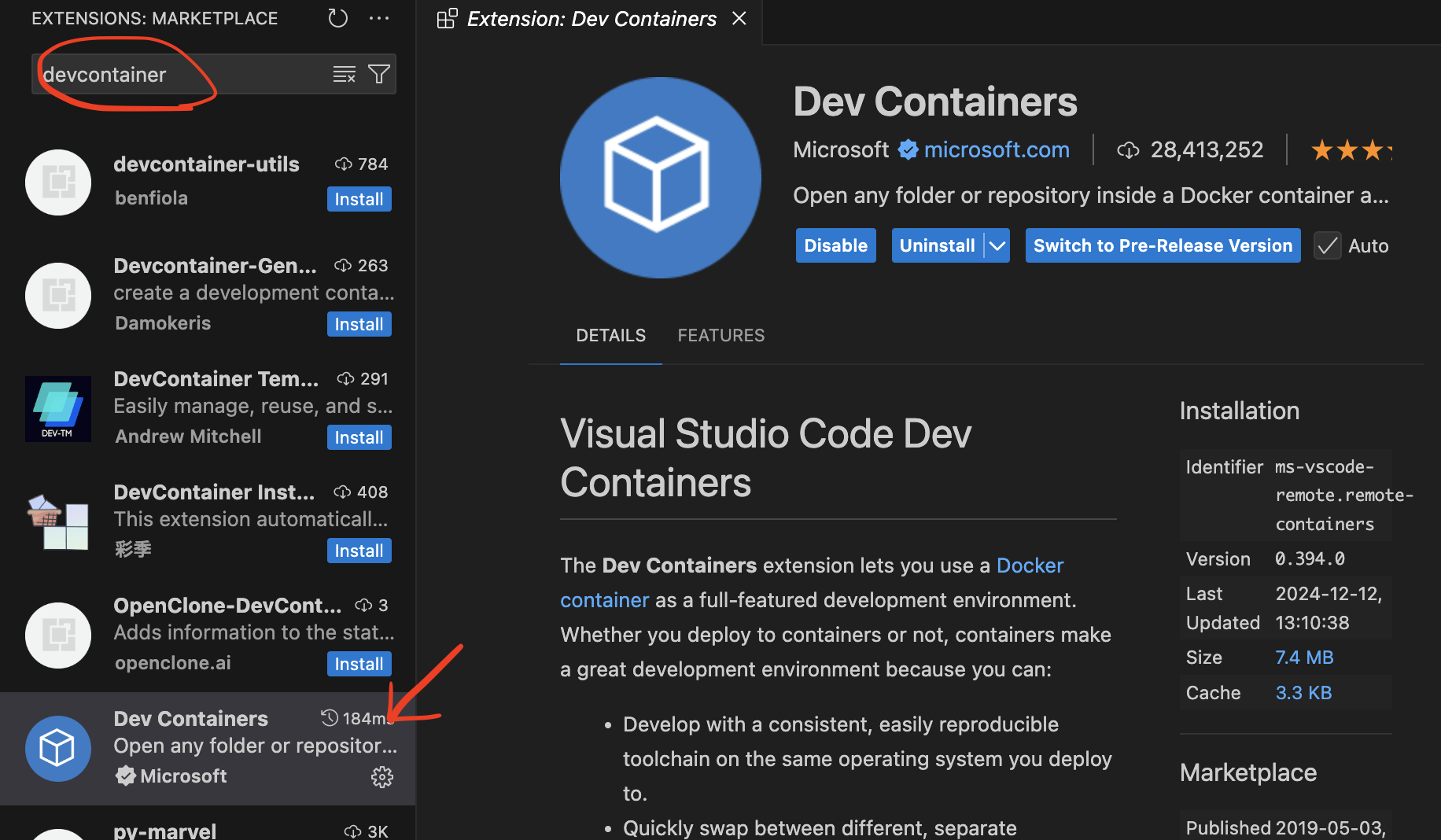Open the DETAILS tab

click(x=610, y=335)
